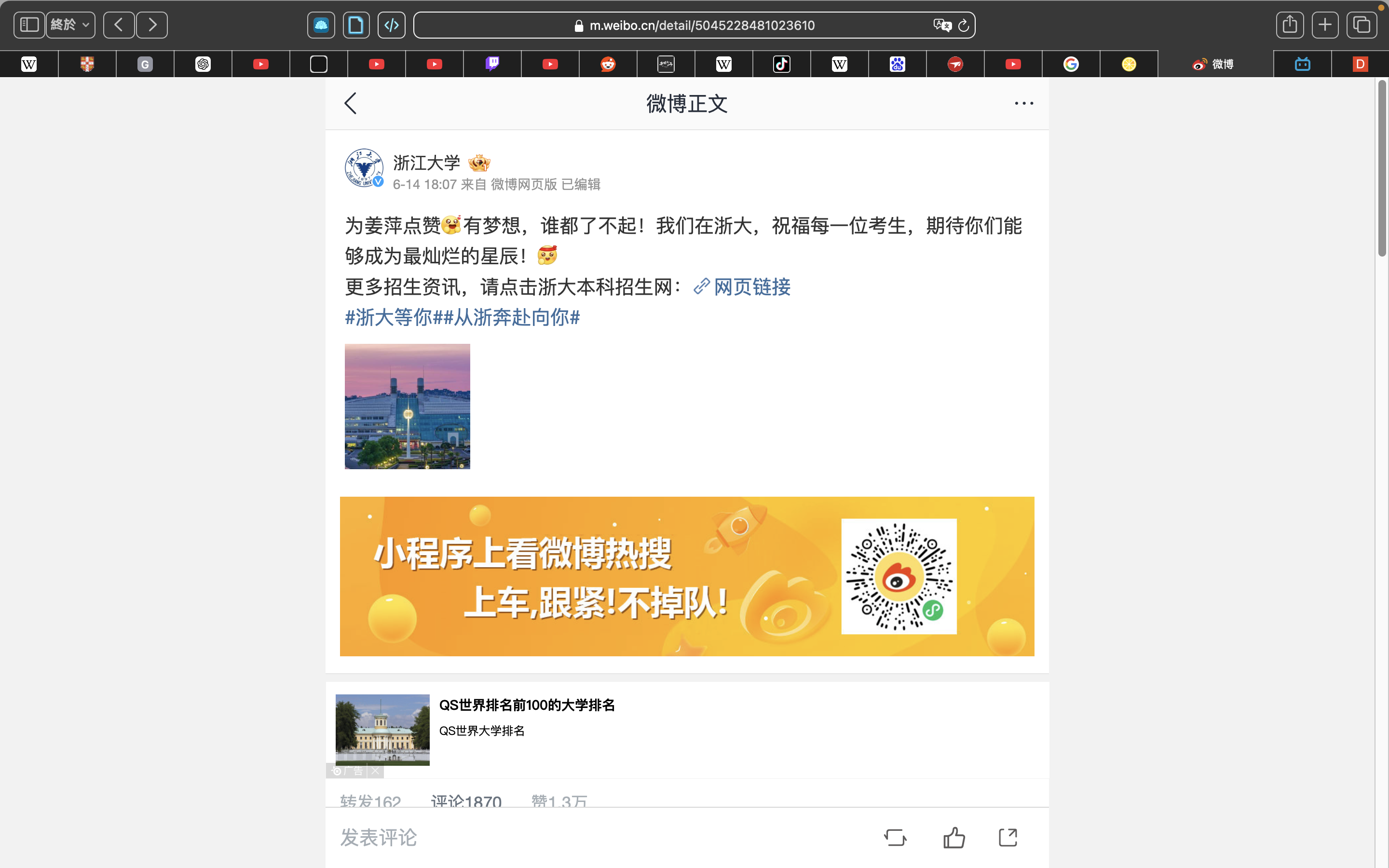Switch to the 评论1870 tab

(466, 801)
